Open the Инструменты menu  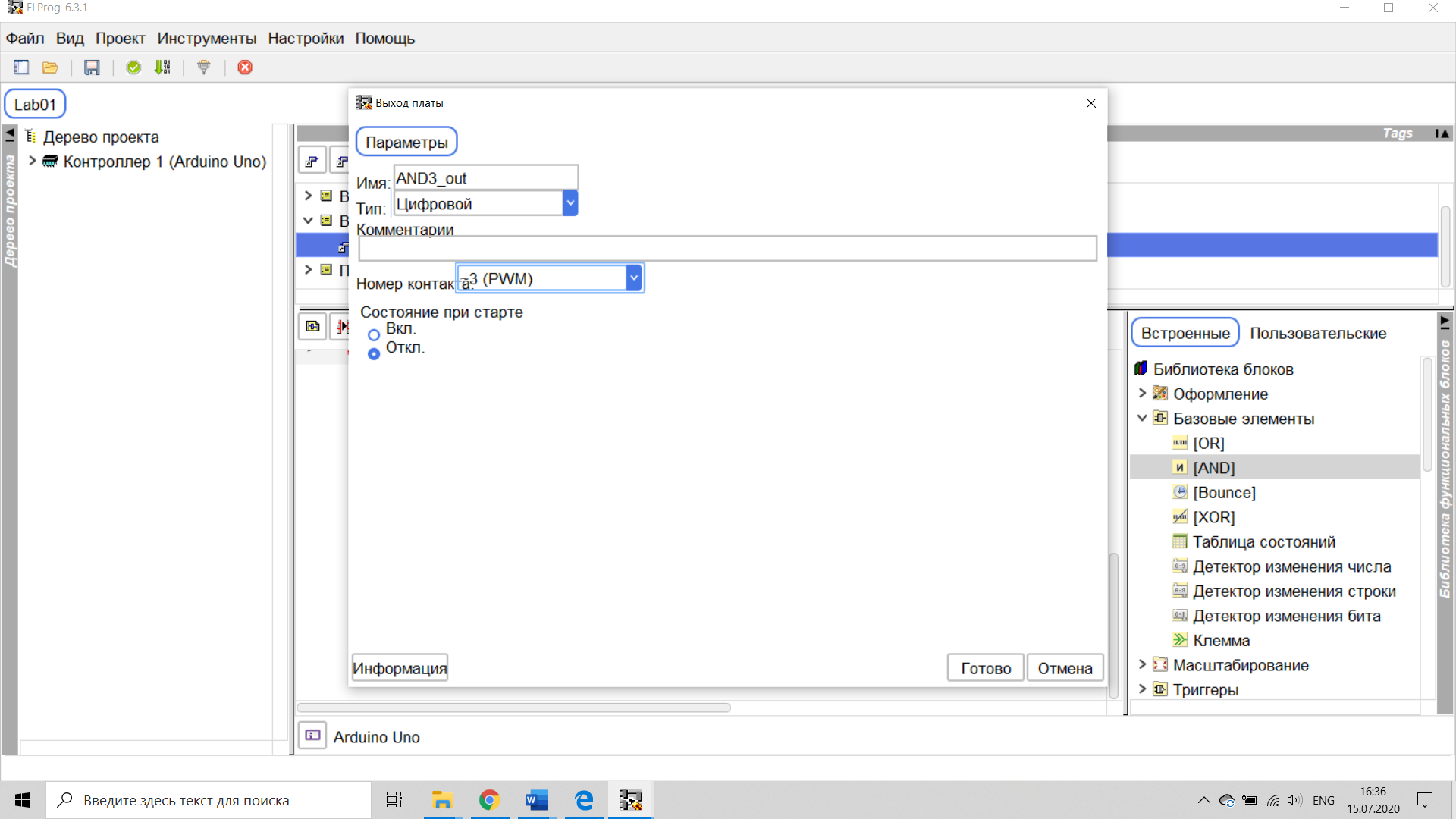point(206,39)
